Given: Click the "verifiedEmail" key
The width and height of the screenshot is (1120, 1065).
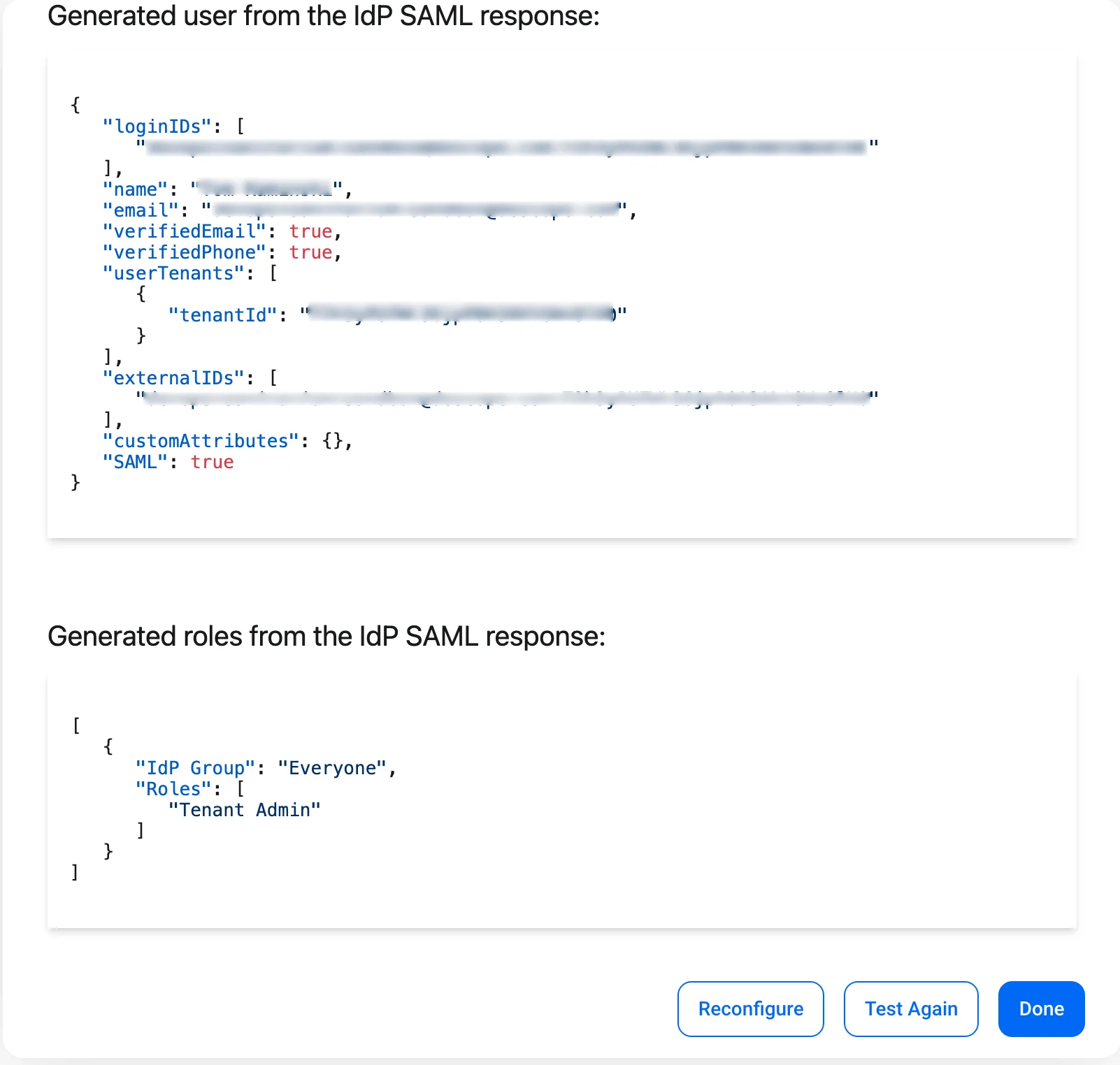Looking at the screenshot, I should (x=185, y=231).
